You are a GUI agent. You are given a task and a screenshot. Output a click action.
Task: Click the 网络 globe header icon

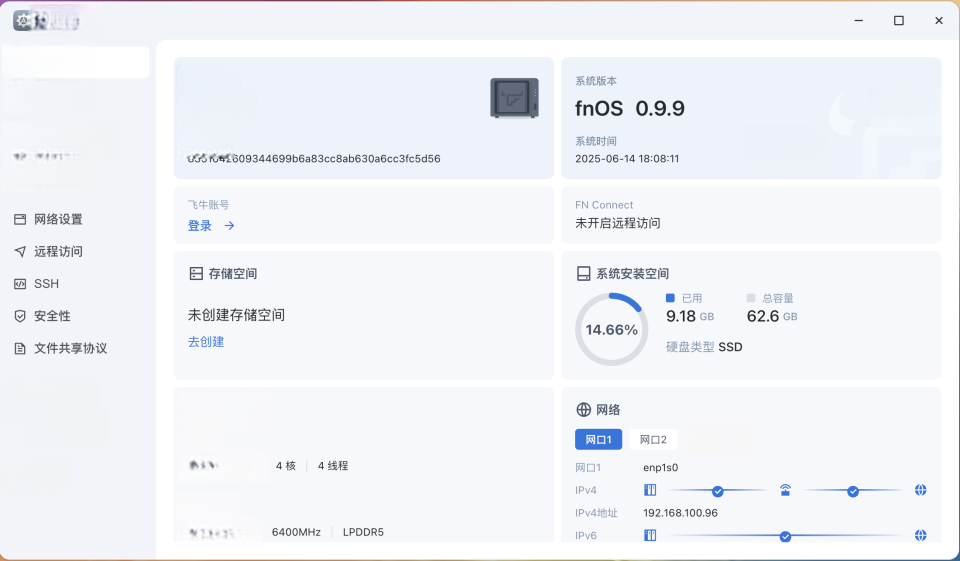coord(583,409)
